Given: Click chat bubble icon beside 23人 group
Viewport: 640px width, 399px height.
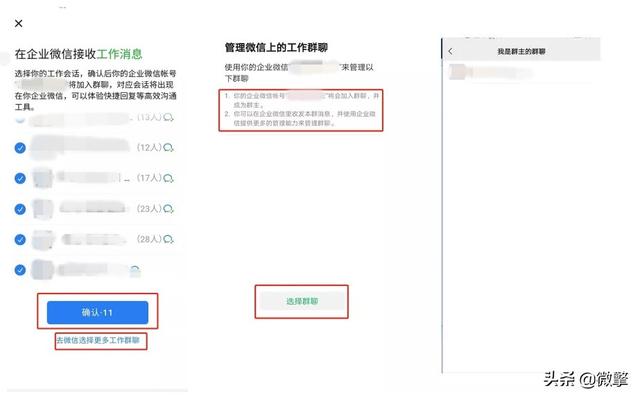Looking at the screenshot, I should (169, 209).
